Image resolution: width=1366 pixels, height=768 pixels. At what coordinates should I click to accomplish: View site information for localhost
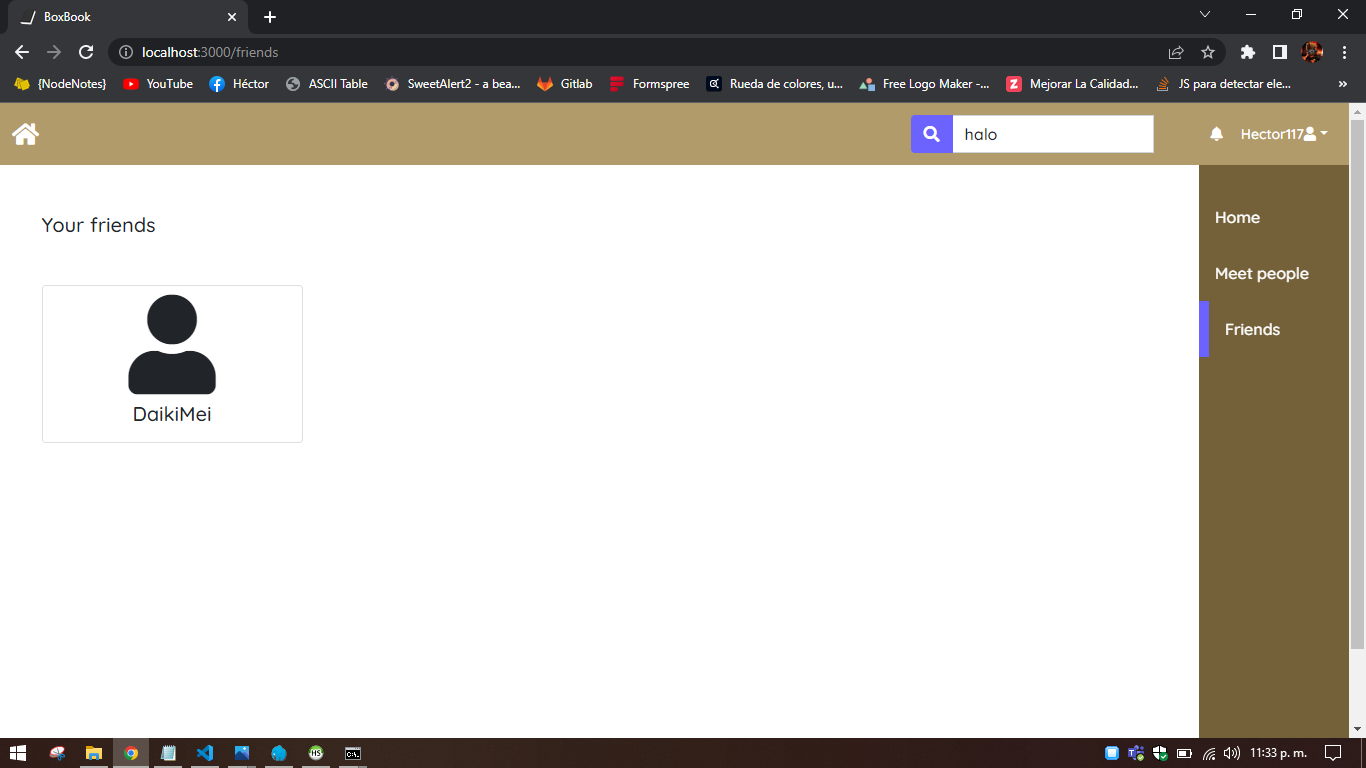coord(126,52)
